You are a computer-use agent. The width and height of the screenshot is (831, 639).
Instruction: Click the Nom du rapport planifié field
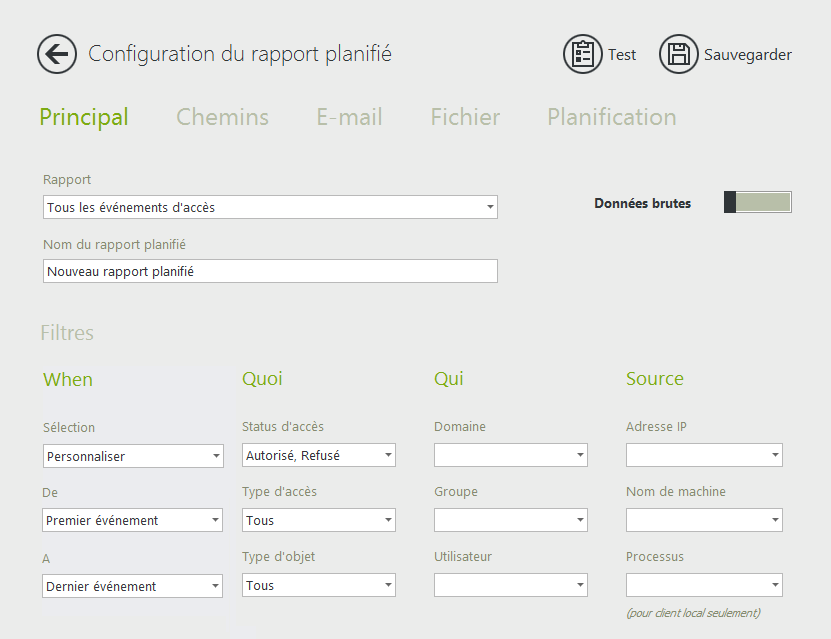click(270, 271)
